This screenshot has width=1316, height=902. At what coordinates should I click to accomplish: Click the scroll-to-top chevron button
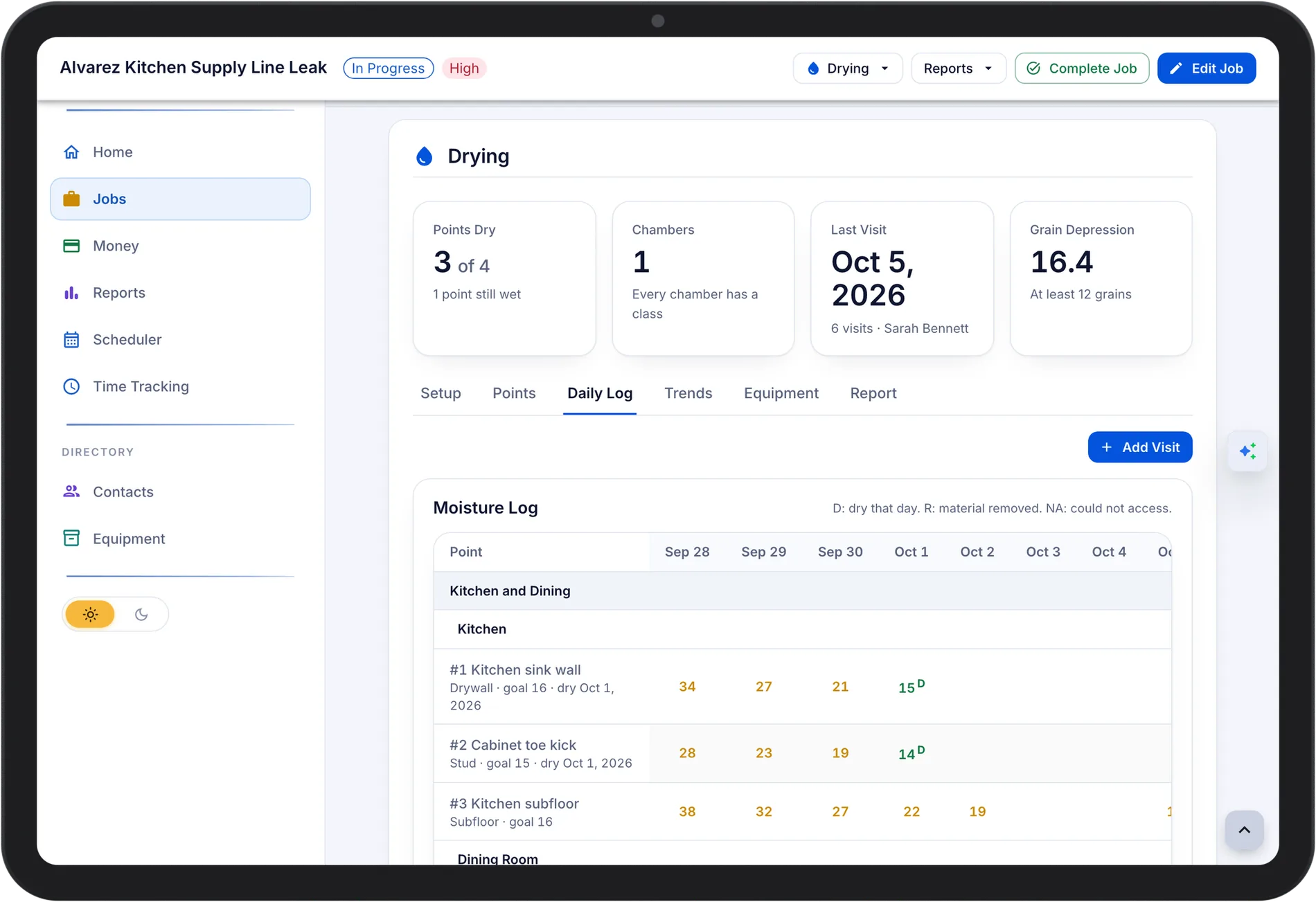(x=1244, y=829)
